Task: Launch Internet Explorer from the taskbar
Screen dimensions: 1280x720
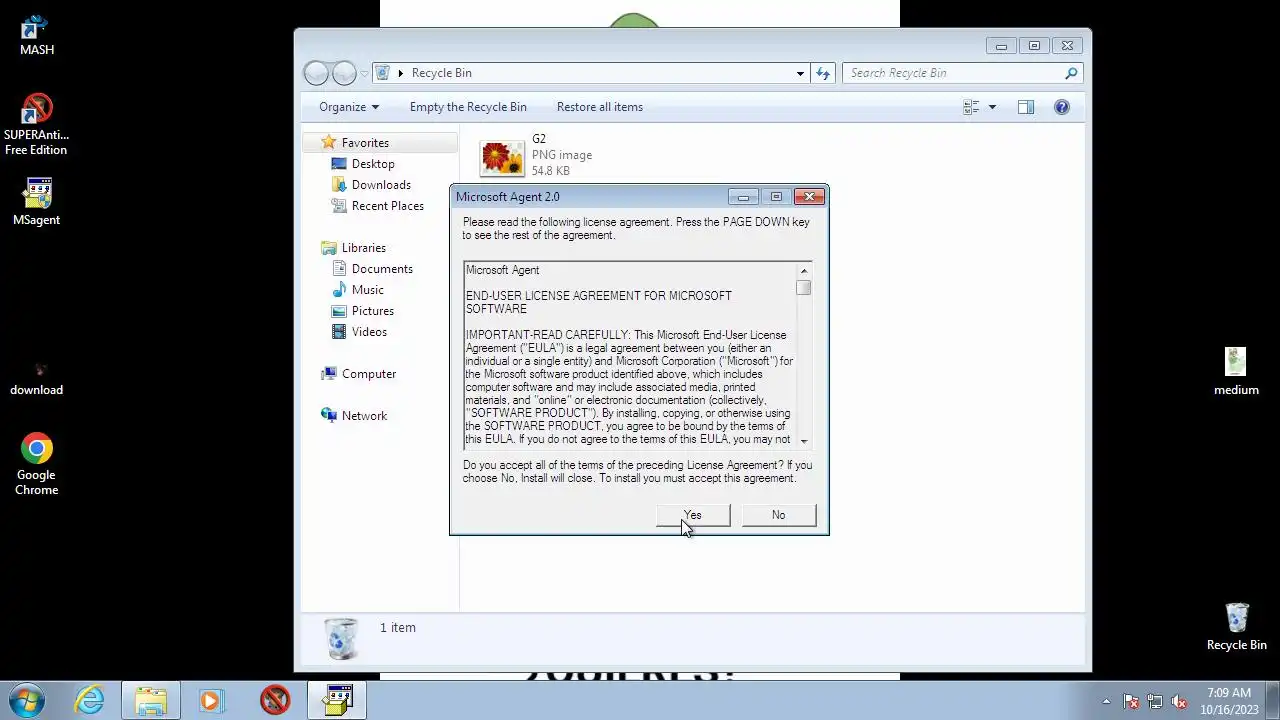Action: pos(90,700)
